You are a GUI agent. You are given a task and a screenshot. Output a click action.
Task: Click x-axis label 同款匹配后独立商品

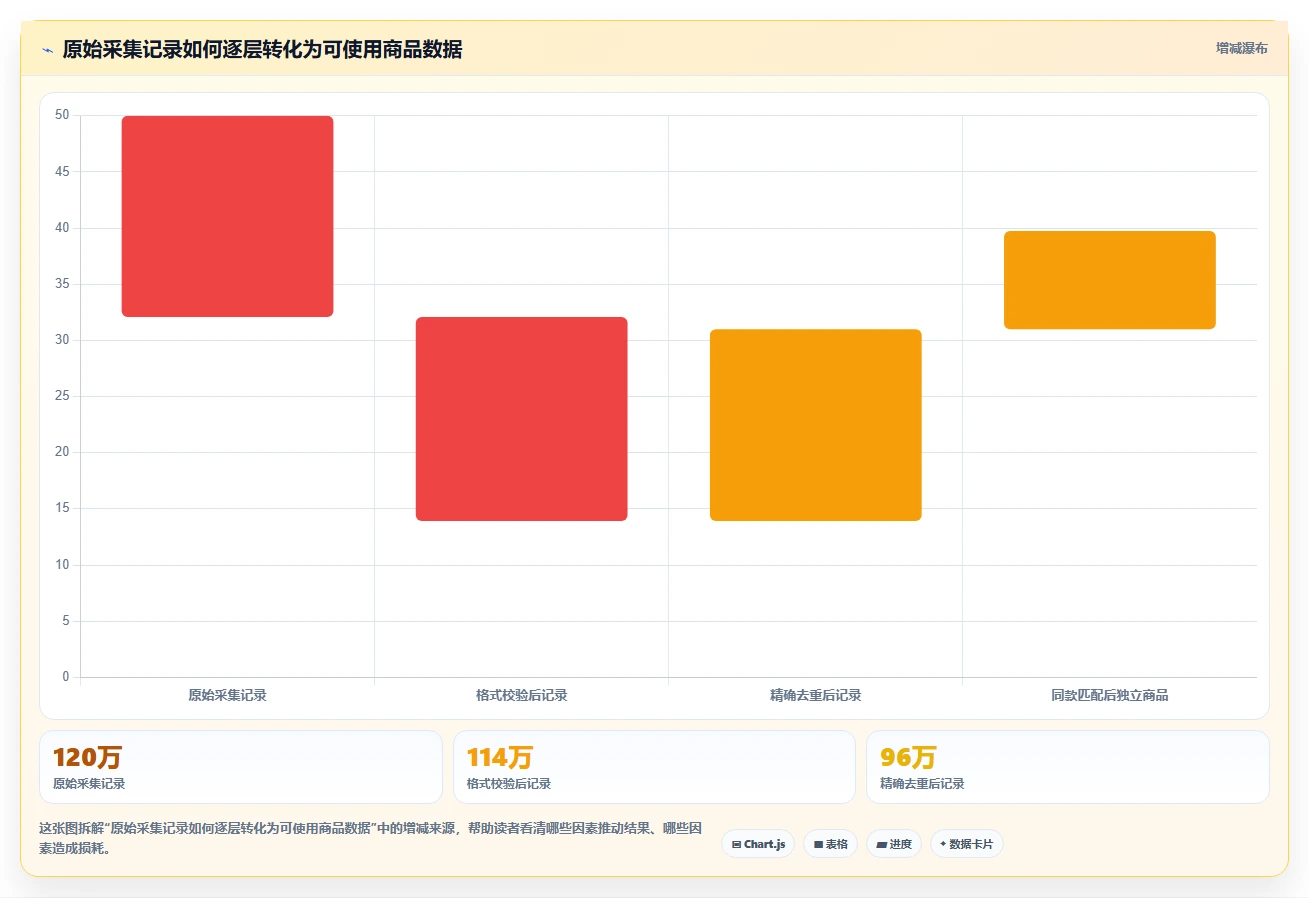[1109, 695]
